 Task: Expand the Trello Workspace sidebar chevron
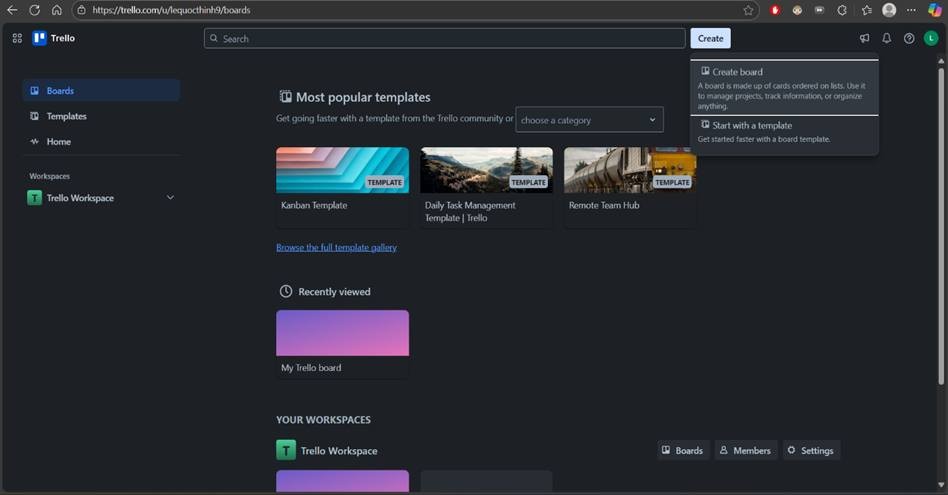tap(170, 198)
